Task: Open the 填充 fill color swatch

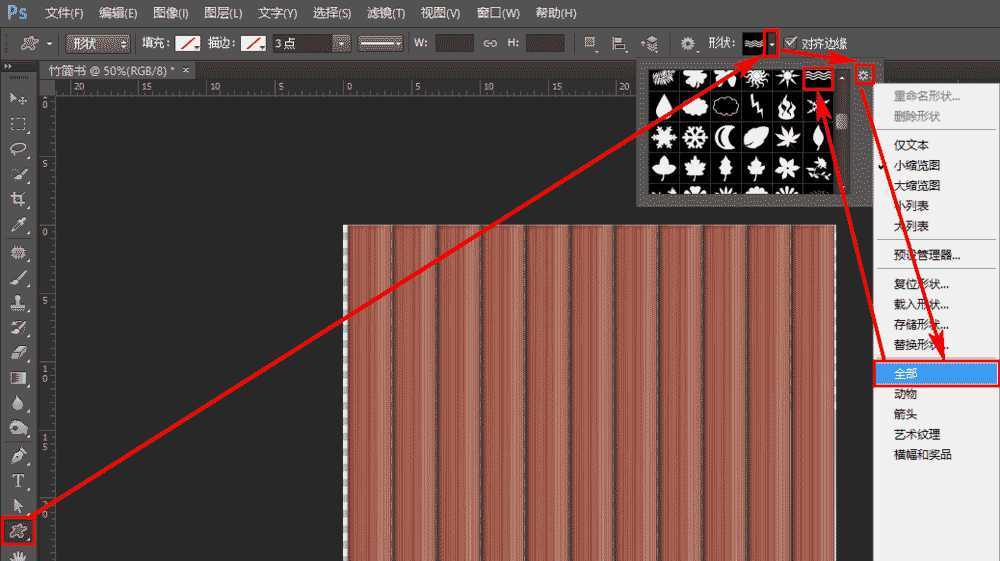Action: 188,43
